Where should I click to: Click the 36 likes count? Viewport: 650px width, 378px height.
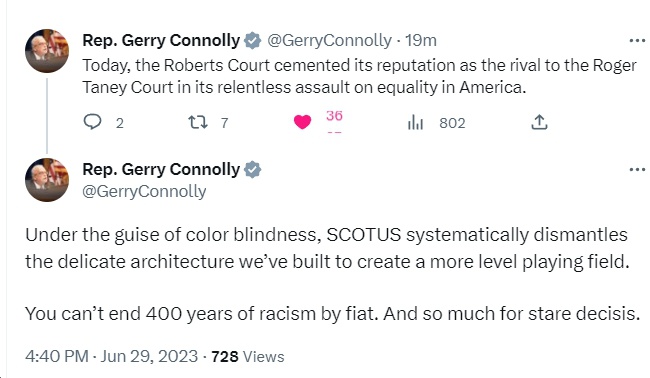[334, 116]
